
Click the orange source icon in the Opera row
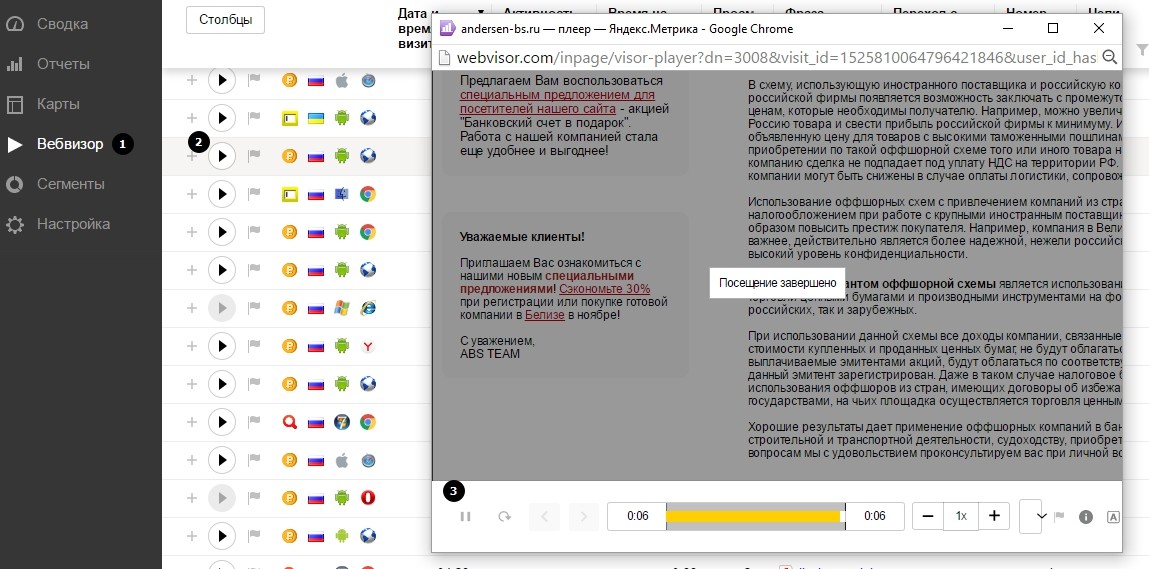pos(289,498)
